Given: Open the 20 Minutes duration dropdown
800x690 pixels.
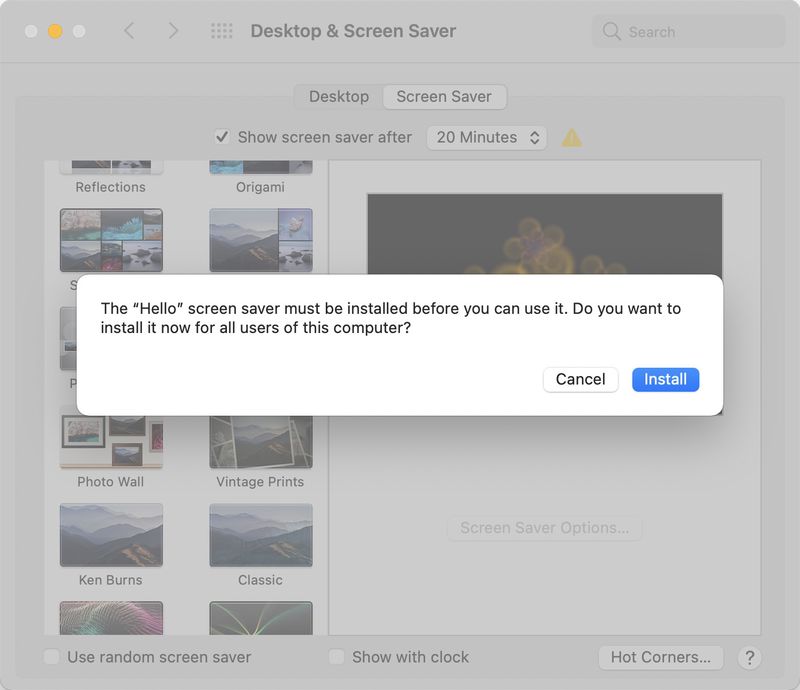Looking at the screenshot, I should (487, 137).
